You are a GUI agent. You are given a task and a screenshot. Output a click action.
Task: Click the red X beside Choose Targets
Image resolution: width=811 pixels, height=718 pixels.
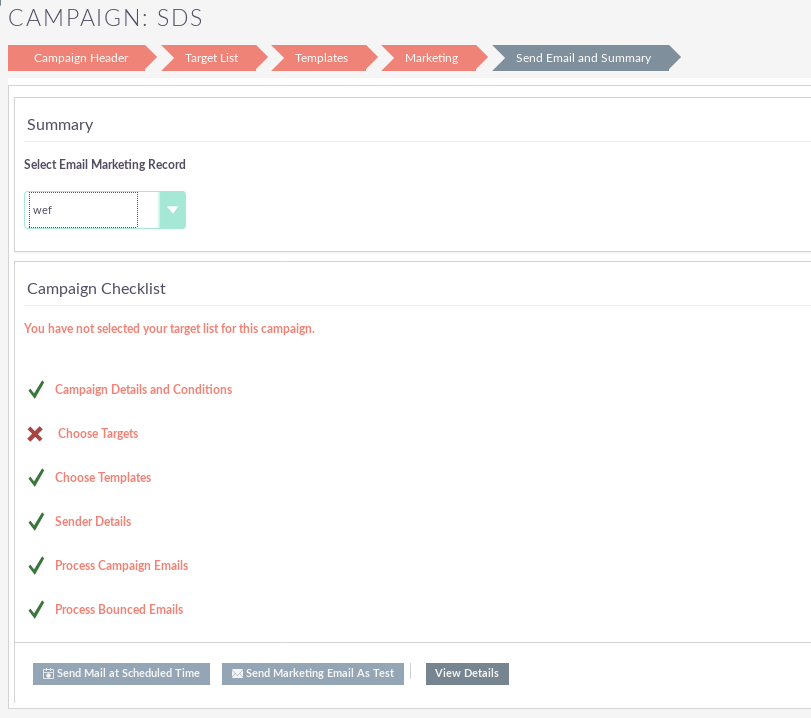point(36,434)
